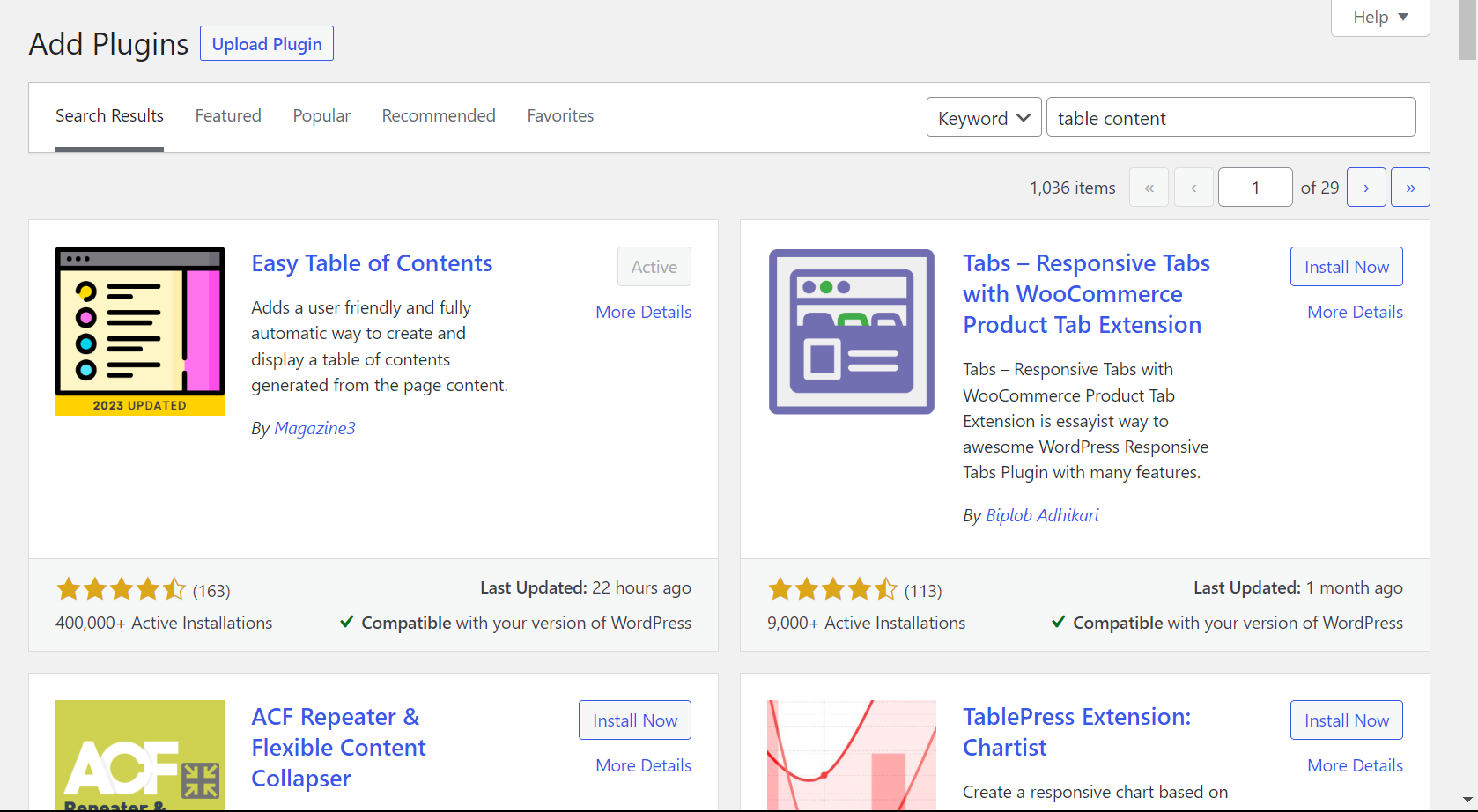The width and height of the screenshot is (1478, 812).
Task: Click '400,000+ Active Installations' text
Action: click(164, 623)
